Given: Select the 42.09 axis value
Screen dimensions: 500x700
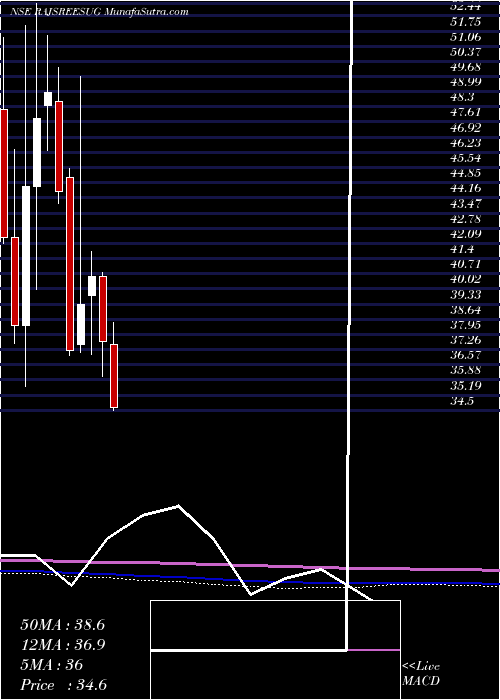Looking at the screenshot, I should click(466, 234).
